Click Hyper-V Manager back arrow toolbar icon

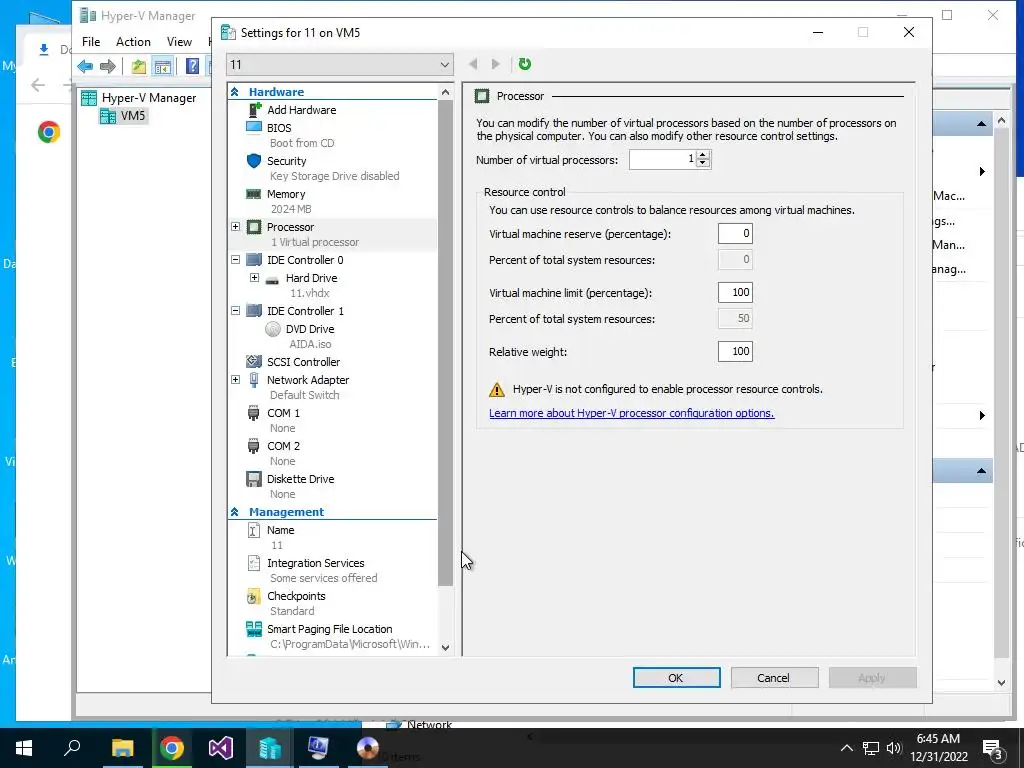85,66
